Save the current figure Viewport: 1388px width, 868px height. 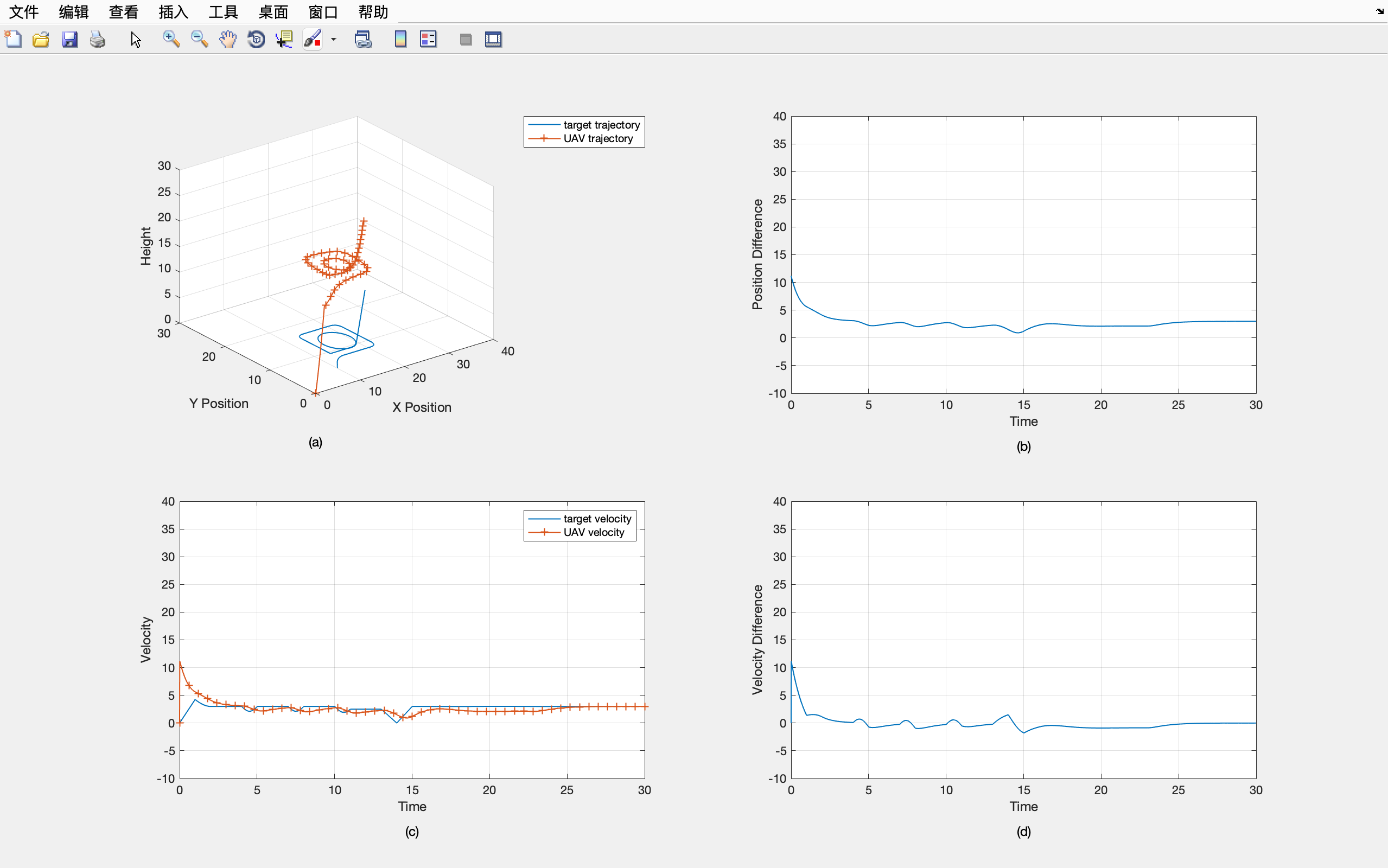point(69,39)
